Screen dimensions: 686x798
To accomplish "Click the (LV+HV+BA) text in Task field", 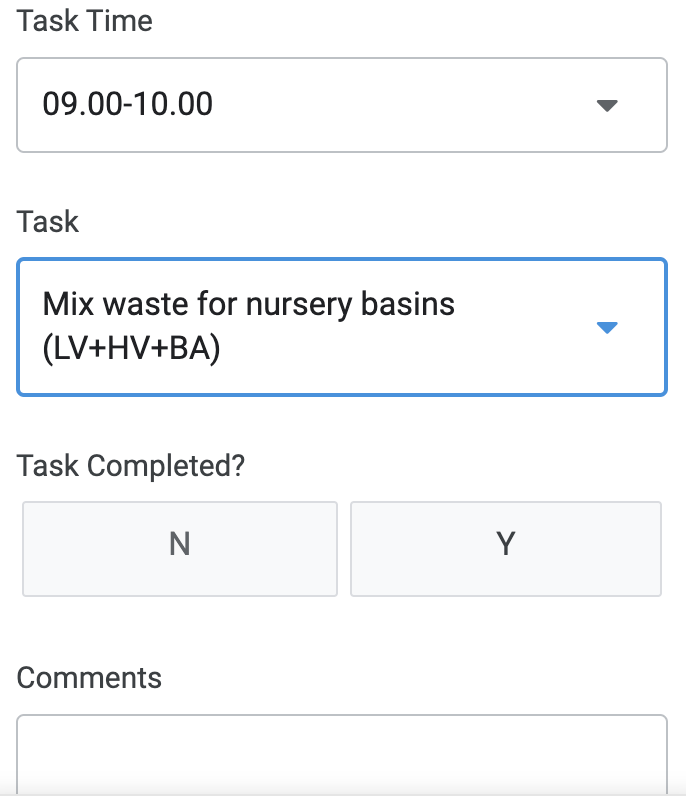I will tap(131, 349).
